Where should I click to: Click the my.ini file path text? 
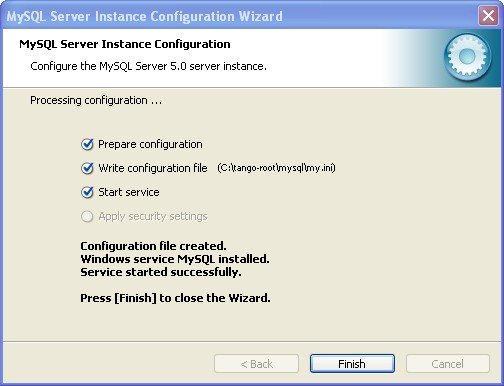(276, 168)
